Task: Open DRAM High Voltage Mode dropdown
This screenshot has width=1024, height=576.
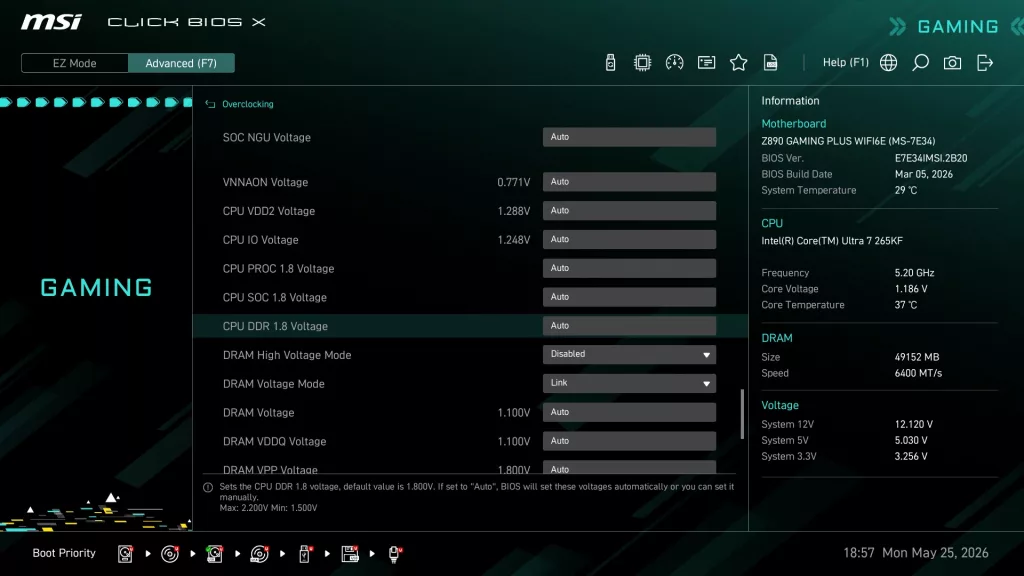Action: pos(629,355)
